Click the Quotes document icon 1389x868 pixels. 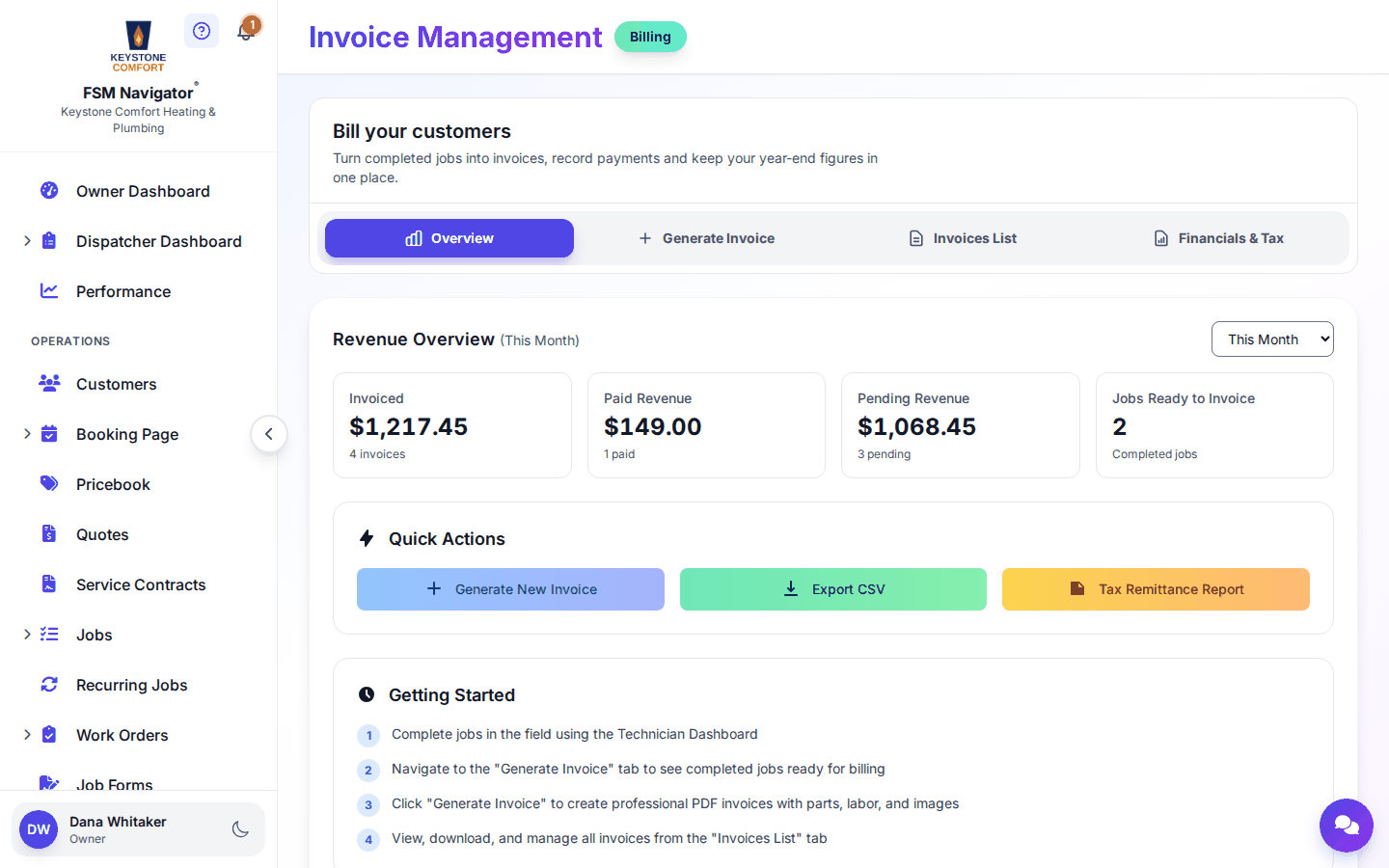(x=49, y=533)
